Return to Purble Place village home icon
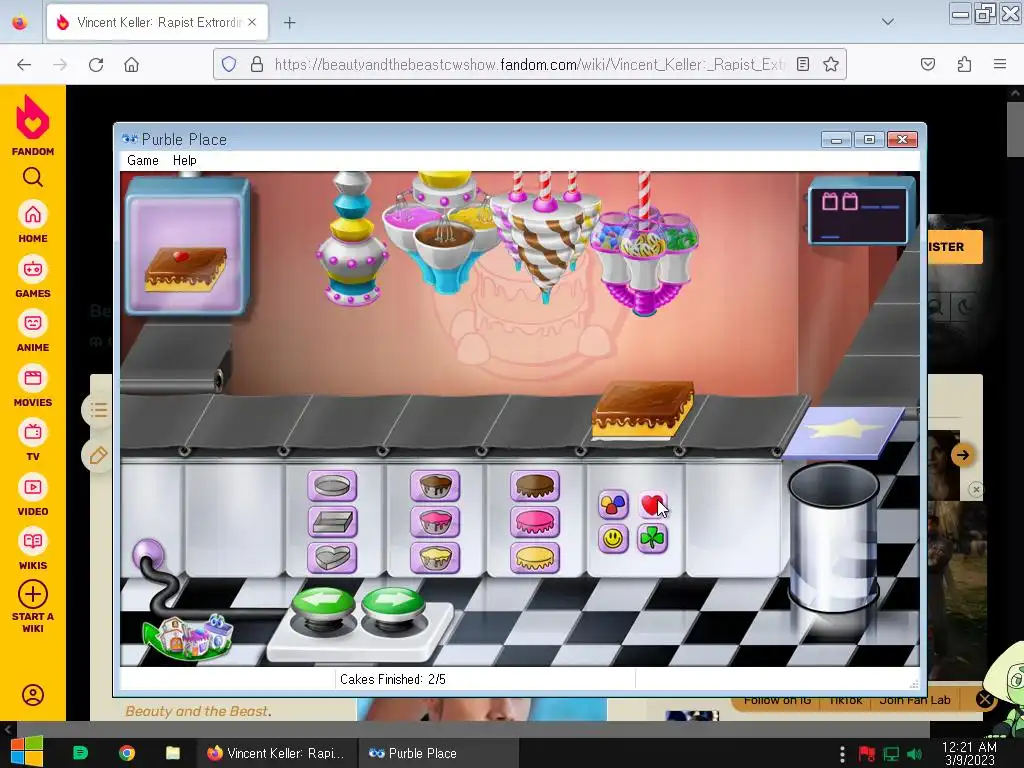Screen dimensions: 1024x768 [189, 636]
